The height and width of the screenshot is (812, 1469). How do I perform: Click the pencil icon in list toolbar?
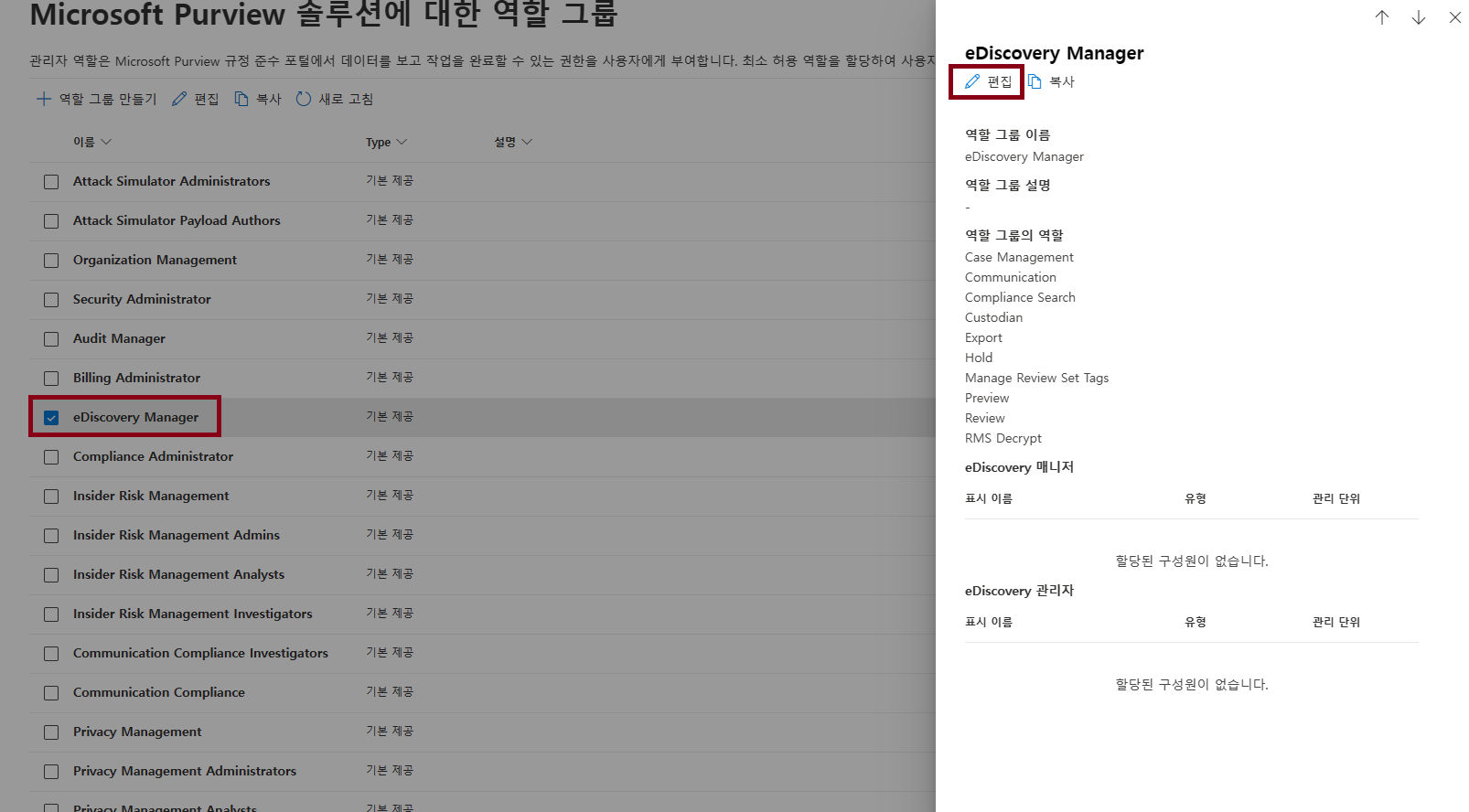tap(179, 99)
